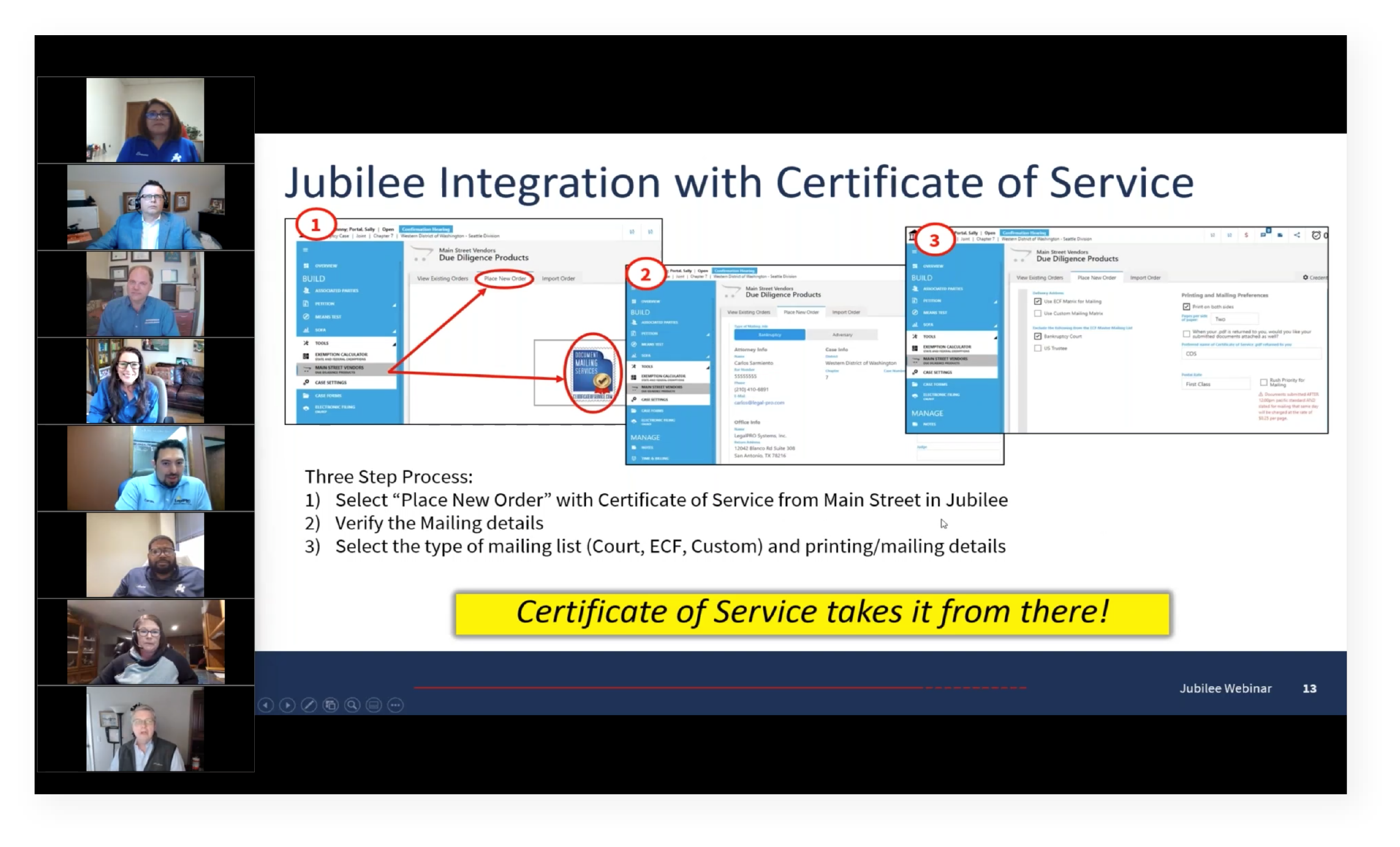This screenshot has height=847, width=1400.
Task: Expand Petition arrow in step 2 sidebar
Action: [x=708, y=335]
